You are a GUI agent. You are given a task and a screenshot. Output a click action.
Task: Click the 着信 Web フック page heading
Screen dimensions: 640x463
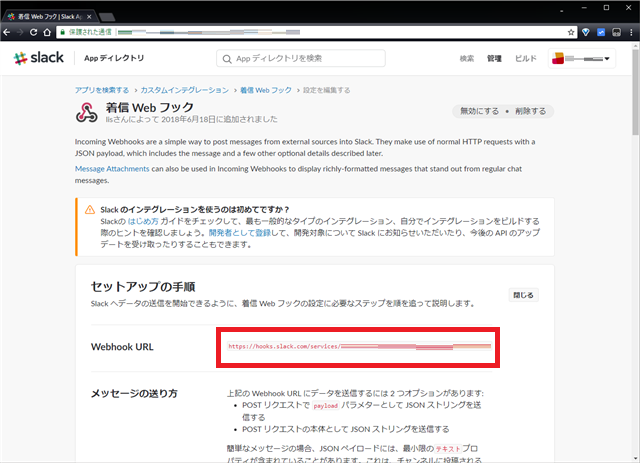[x=150, y=107]
